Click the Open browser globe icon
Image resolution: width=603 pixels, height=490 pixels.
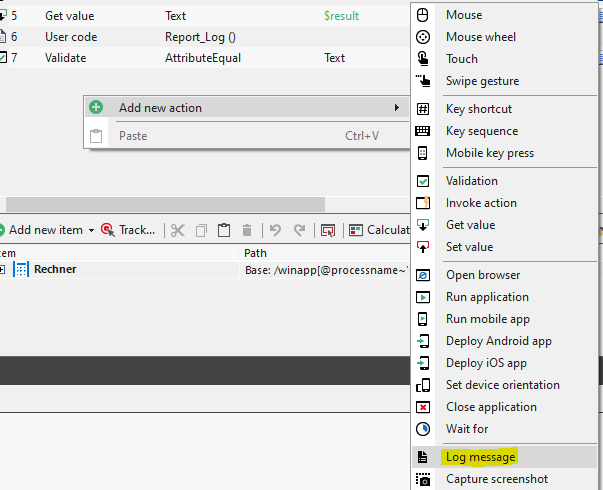click(423, 275)
